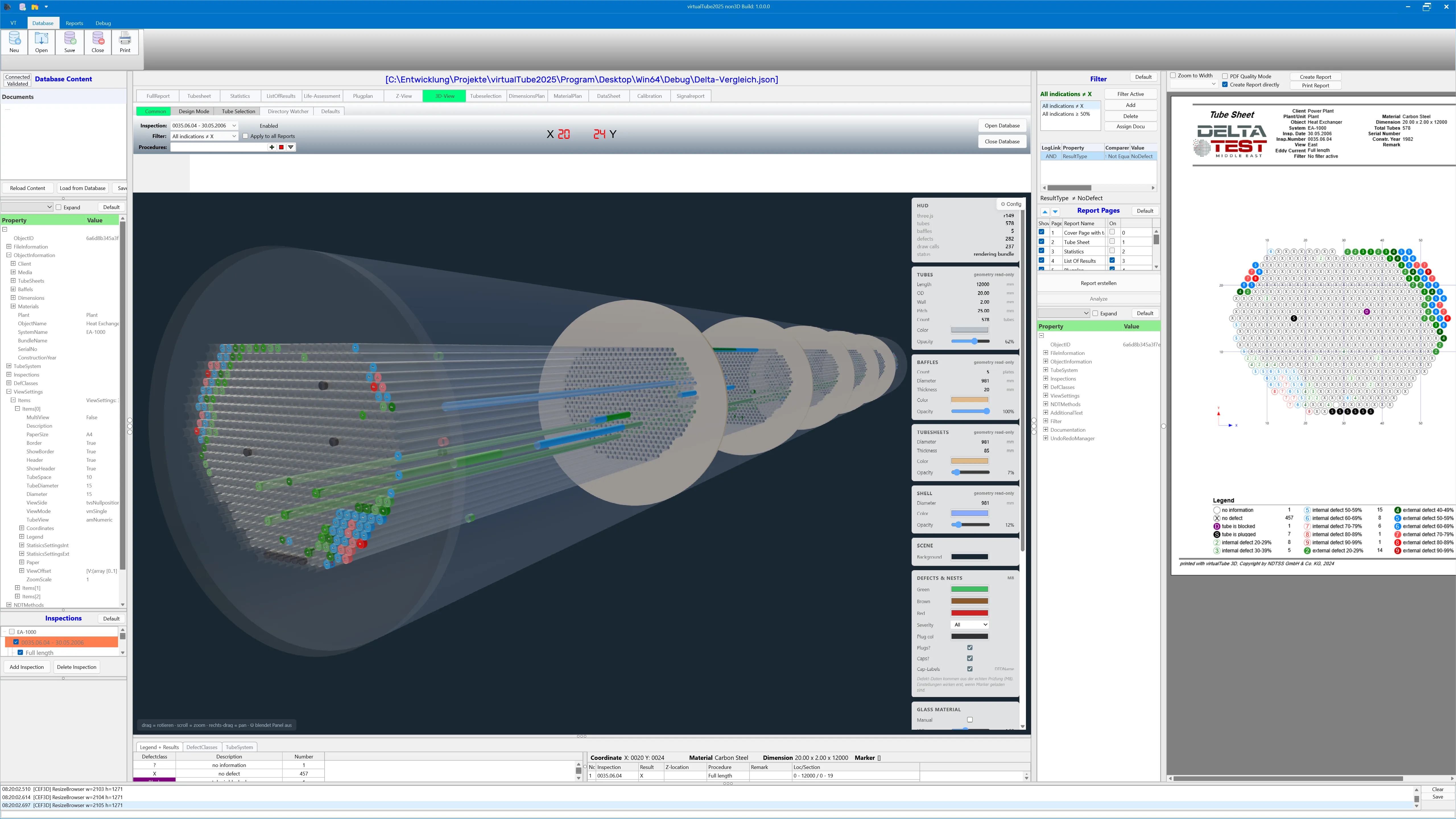
Task: Click scroll-up arrow of the log output pane
Action: (1416, 790)
